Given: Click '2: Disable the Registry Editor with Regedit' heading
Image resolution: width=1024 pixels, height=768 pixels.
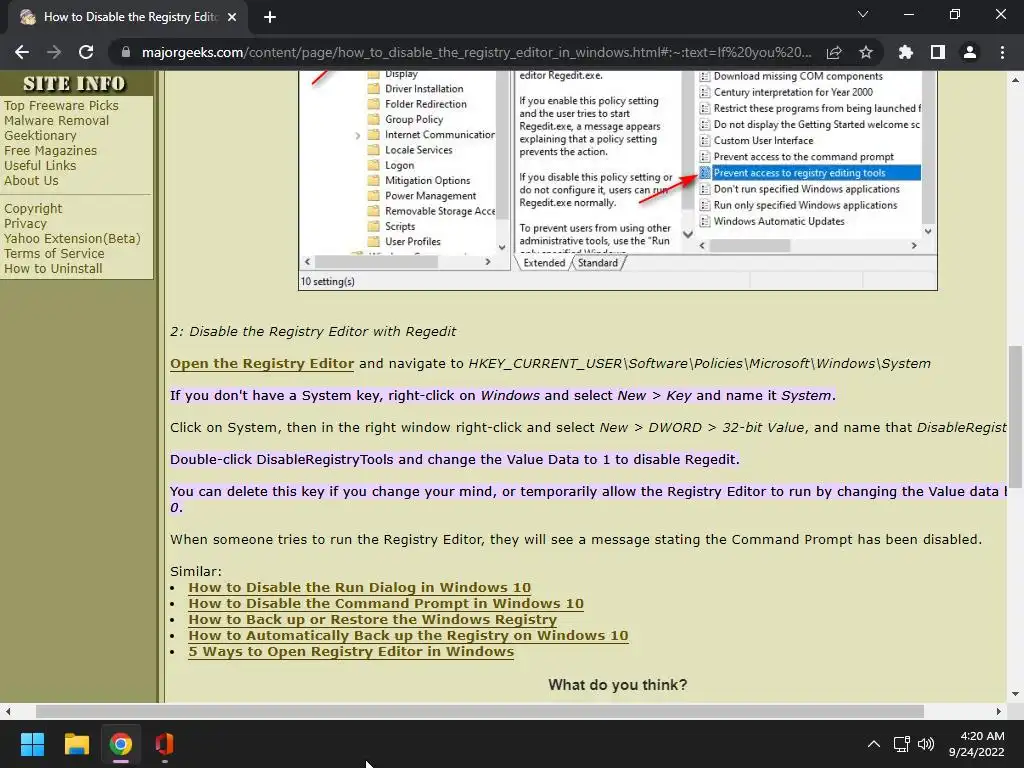Looking at the screenshot, I should point(313,331).
